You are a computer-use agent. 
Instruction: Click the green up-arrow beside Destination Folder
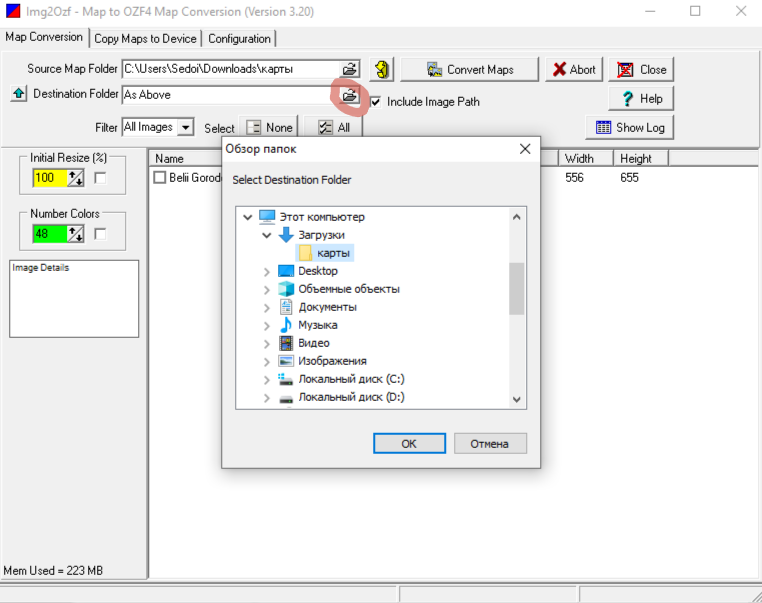(19, 94)
